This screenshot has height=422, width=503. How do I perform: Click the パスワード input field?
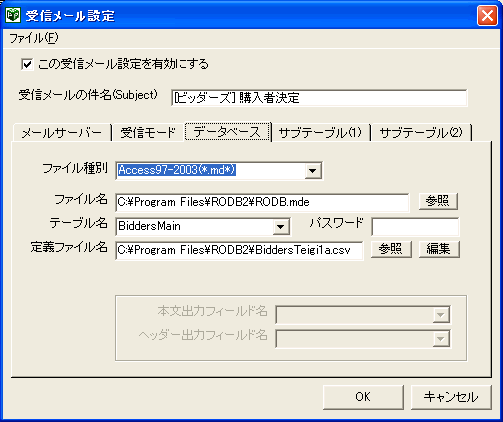pos(415,227)
